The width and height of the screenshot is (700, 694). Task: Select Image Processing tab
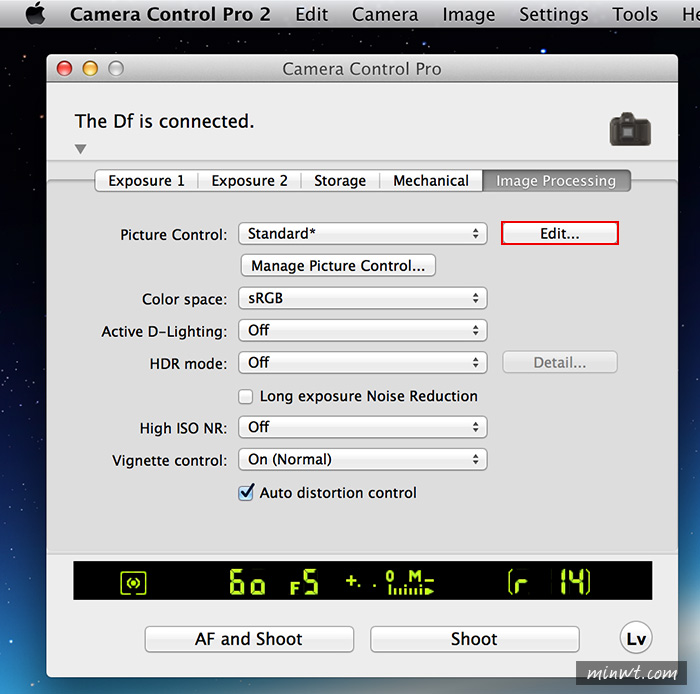556,181
